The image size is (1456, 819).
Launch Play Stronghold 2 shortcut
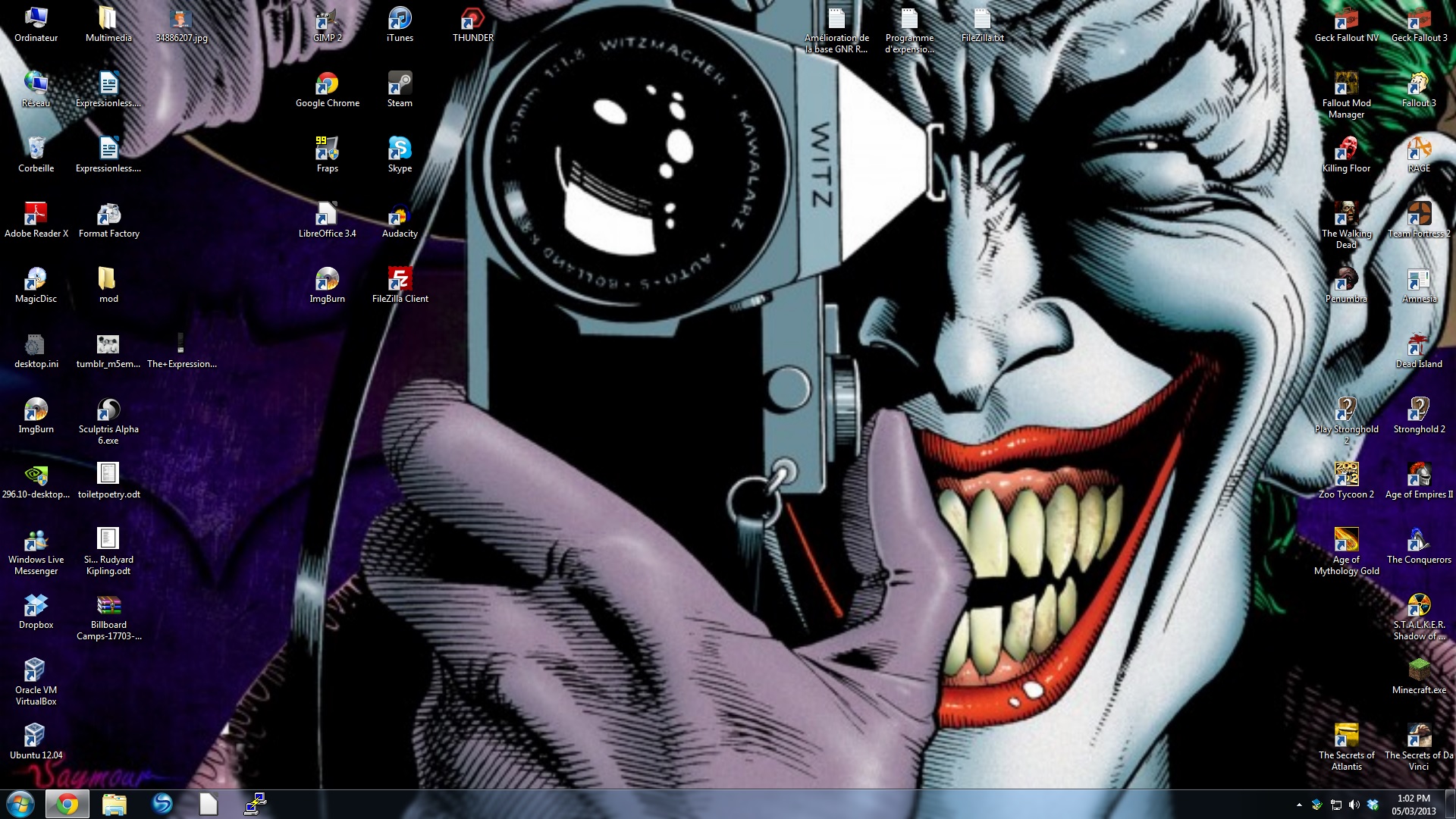click(1346, 421)
